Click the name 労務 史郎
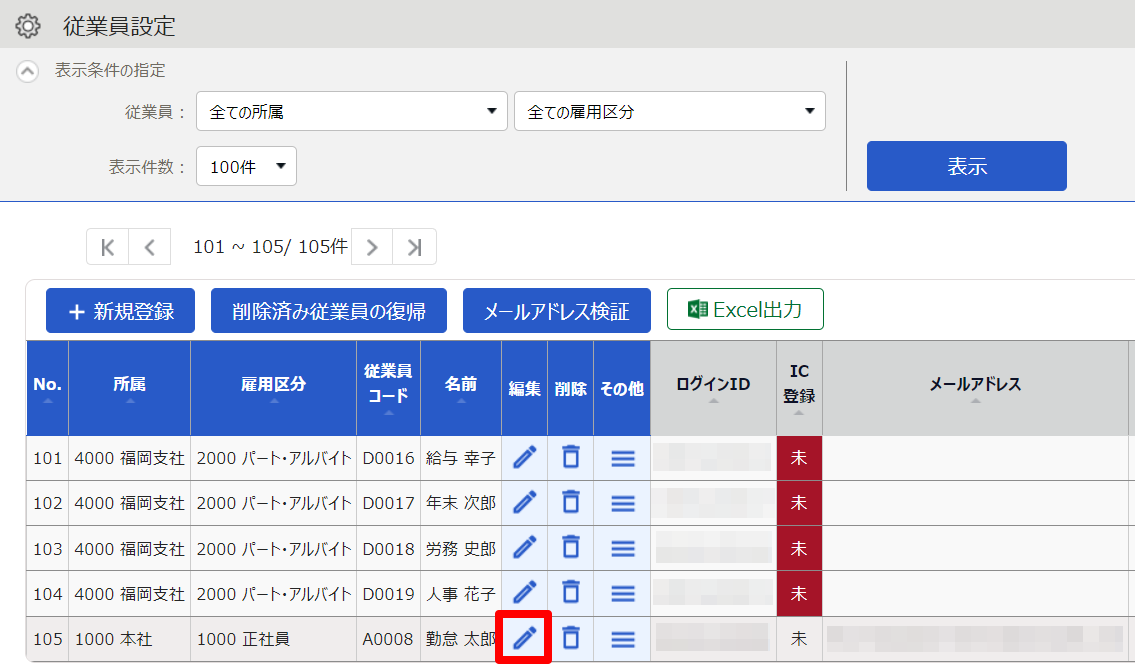 pyautogui.click(x=460, y=549)
